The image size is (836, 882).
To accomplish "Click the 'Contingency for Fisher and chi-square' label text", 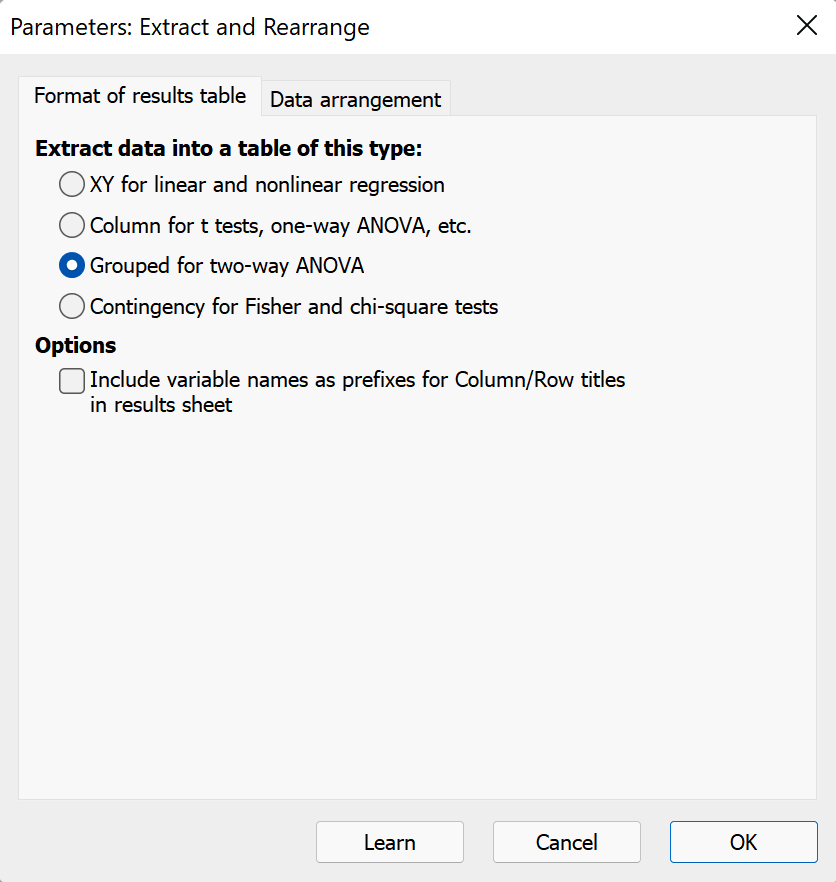I will [x=294, y=306].
